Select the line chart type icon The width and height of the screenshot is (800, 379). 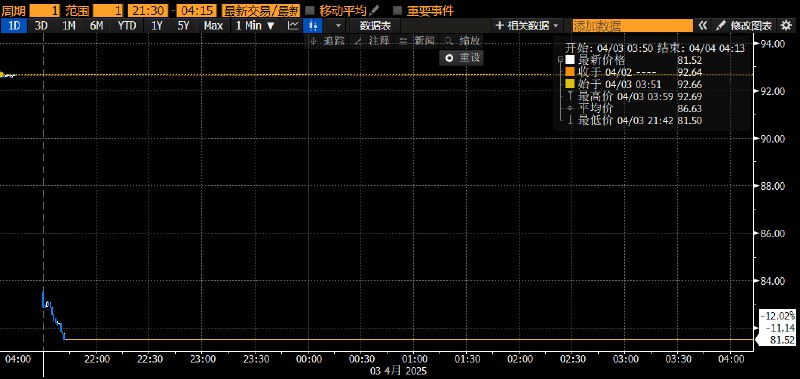(293, 26)
